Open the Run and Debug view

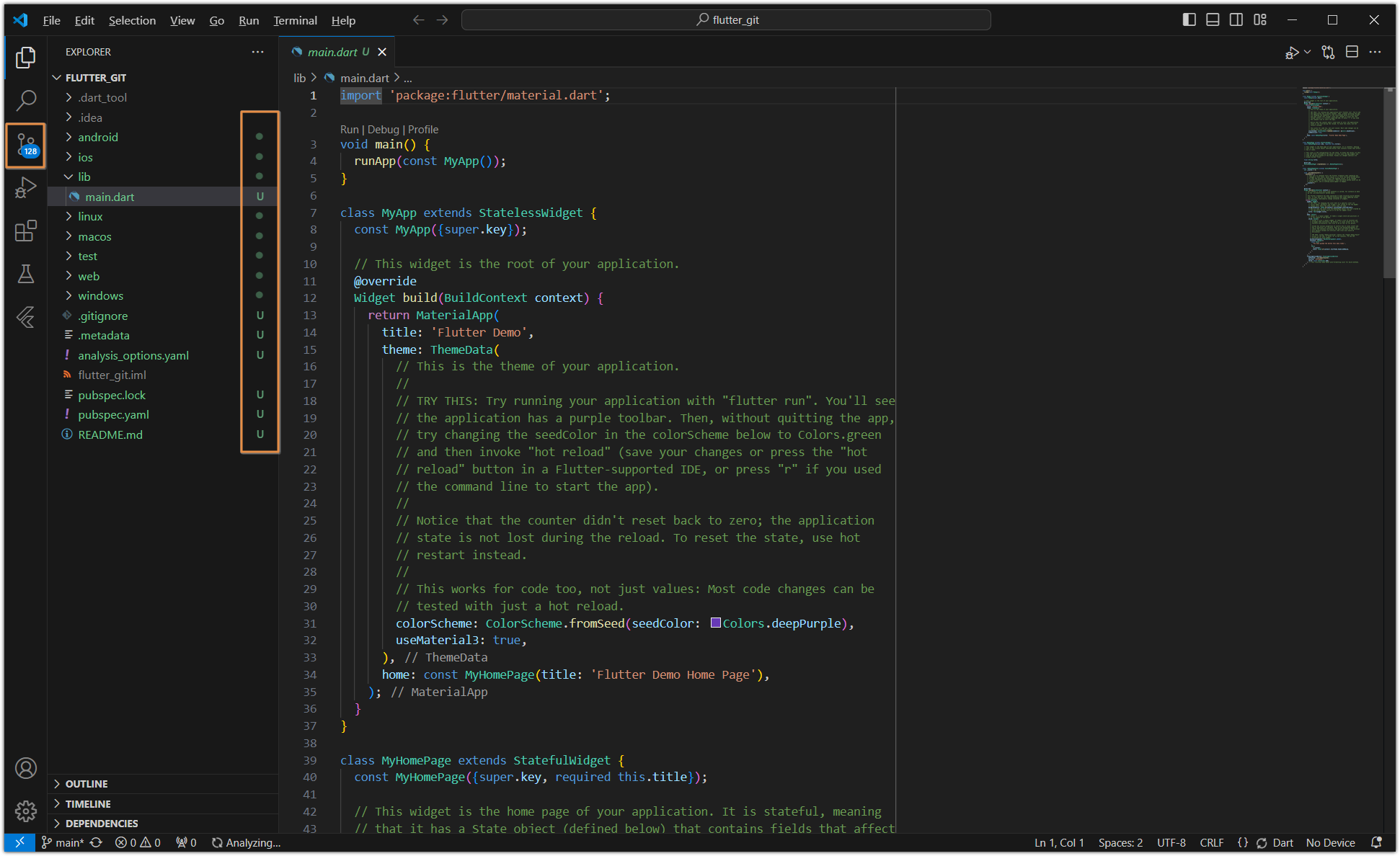(x=26, y=187)
